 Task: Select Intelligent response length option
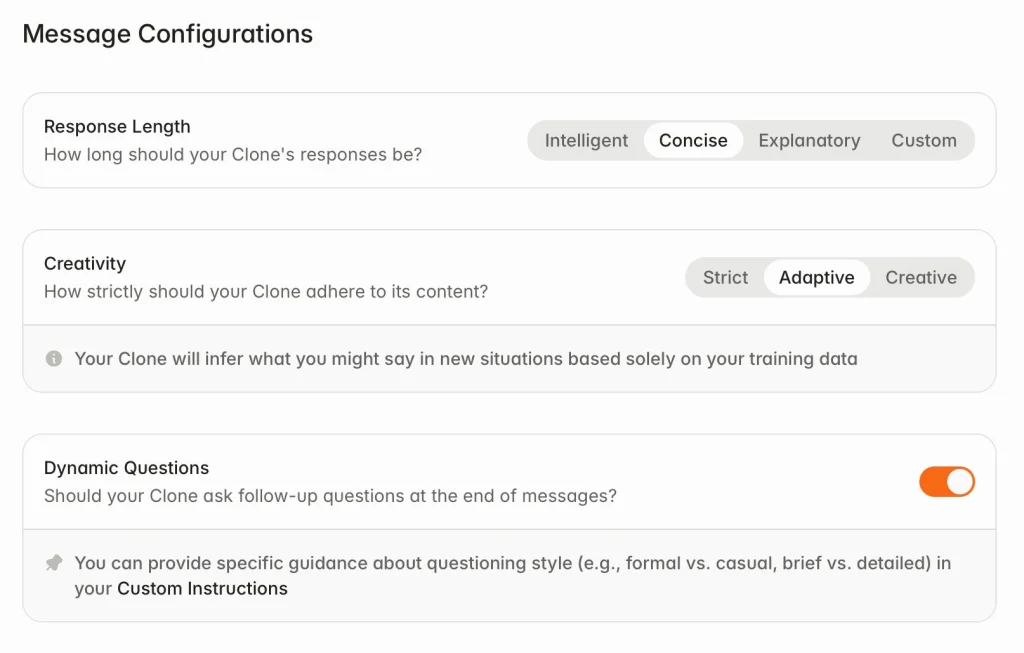[x=586, y=140]
